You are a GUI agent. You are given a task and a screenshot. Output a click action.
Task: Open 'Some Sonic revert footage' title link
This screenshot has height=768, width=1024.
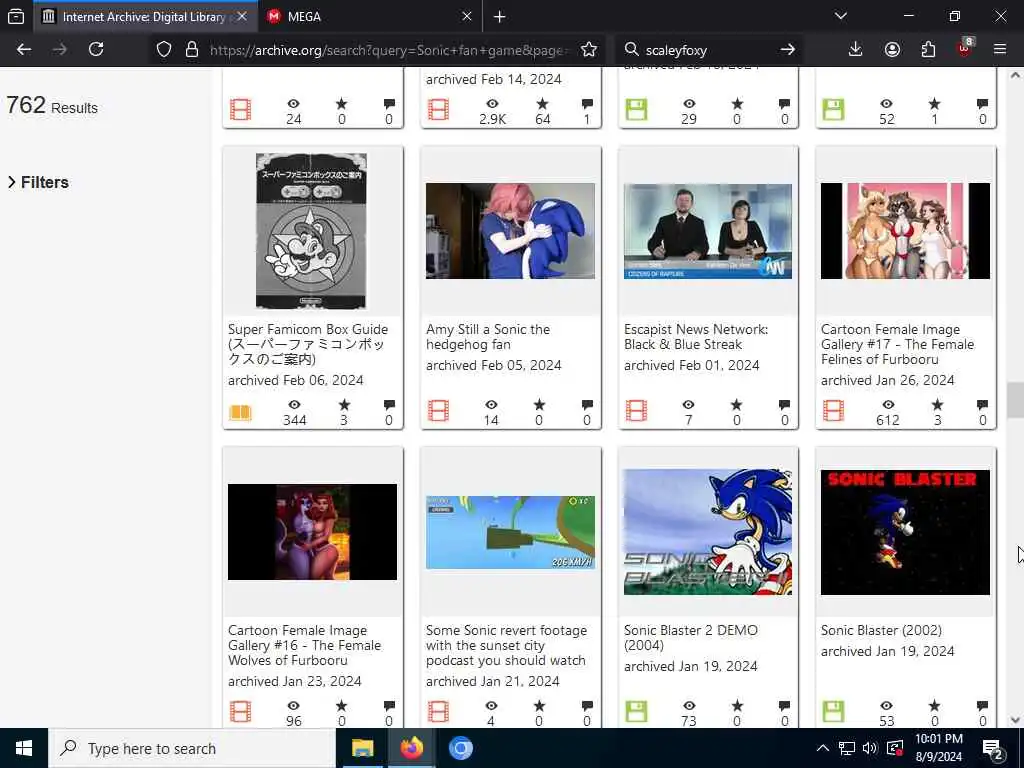[506, 645]
